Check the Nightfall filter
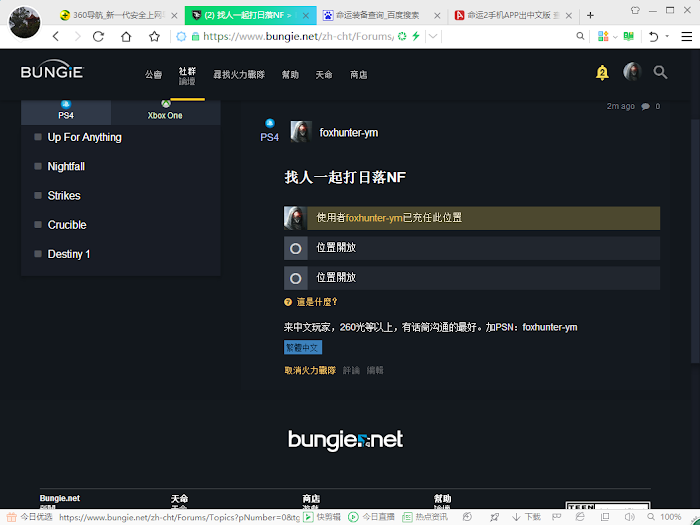 (38, 166)
